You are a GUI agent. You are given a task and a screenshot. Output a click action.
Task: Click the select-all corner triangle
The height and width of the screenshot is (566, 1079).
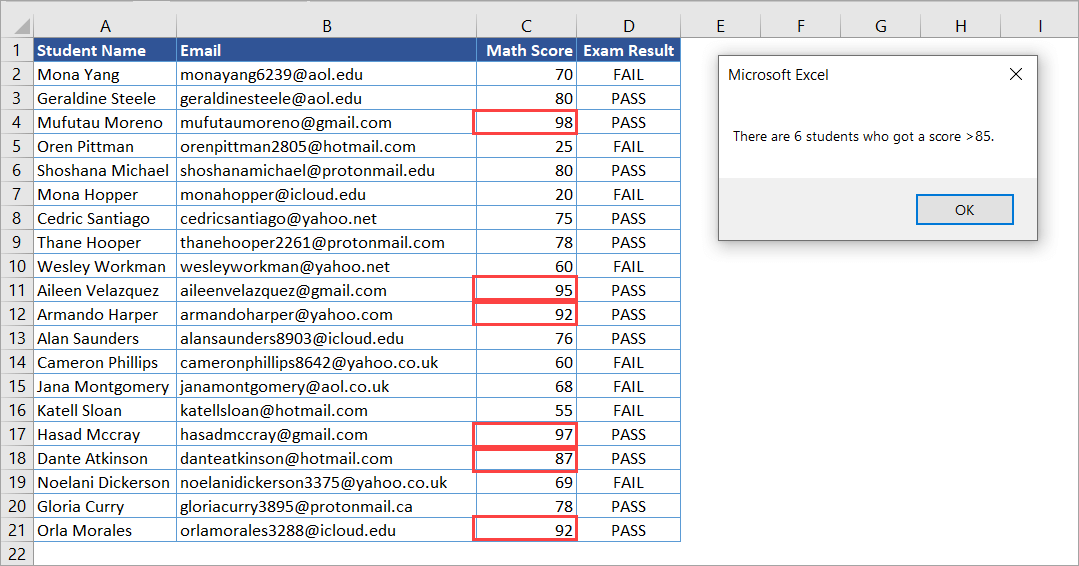tap(21, 27)
